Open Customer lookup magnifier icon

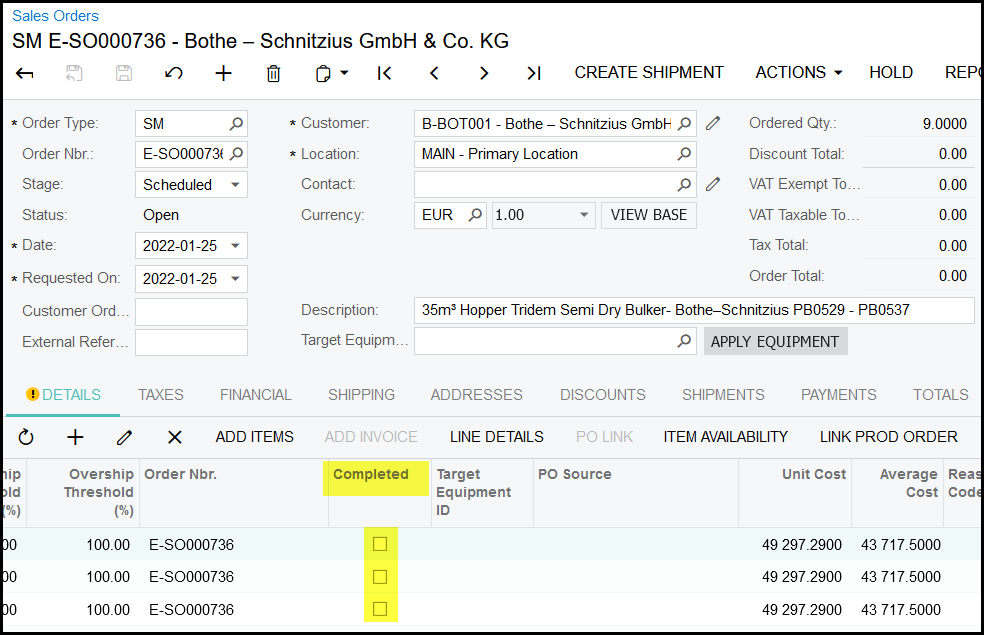[684, 124]
